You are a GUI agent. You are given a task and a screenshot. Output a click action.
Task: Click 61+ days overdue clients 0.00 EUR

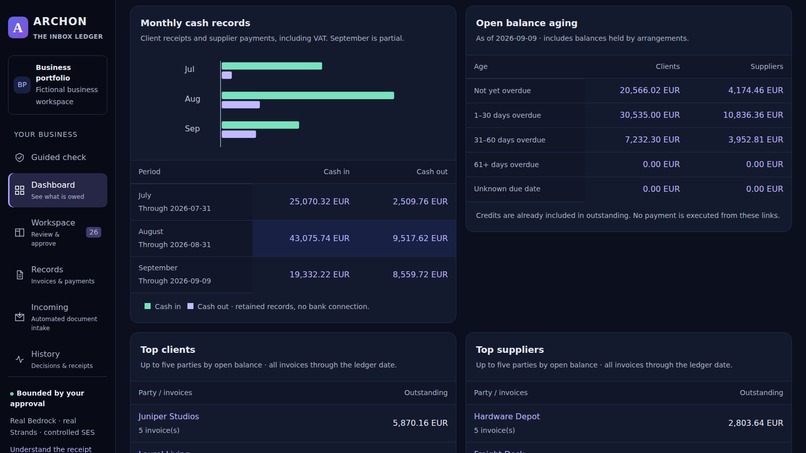[661, 164]
